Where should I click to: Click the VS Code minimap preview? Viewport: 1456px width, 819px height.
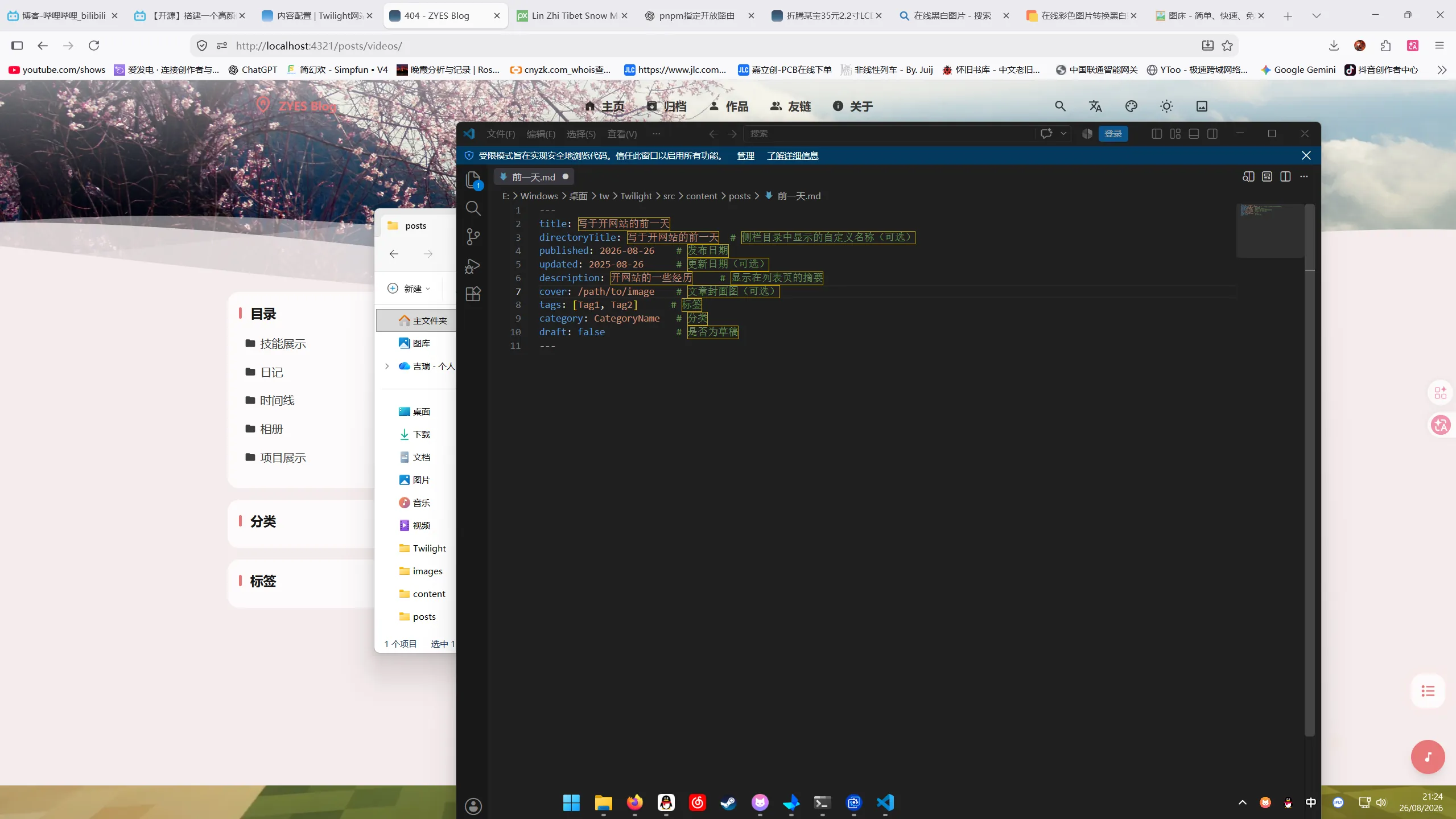pos(1270,231)
